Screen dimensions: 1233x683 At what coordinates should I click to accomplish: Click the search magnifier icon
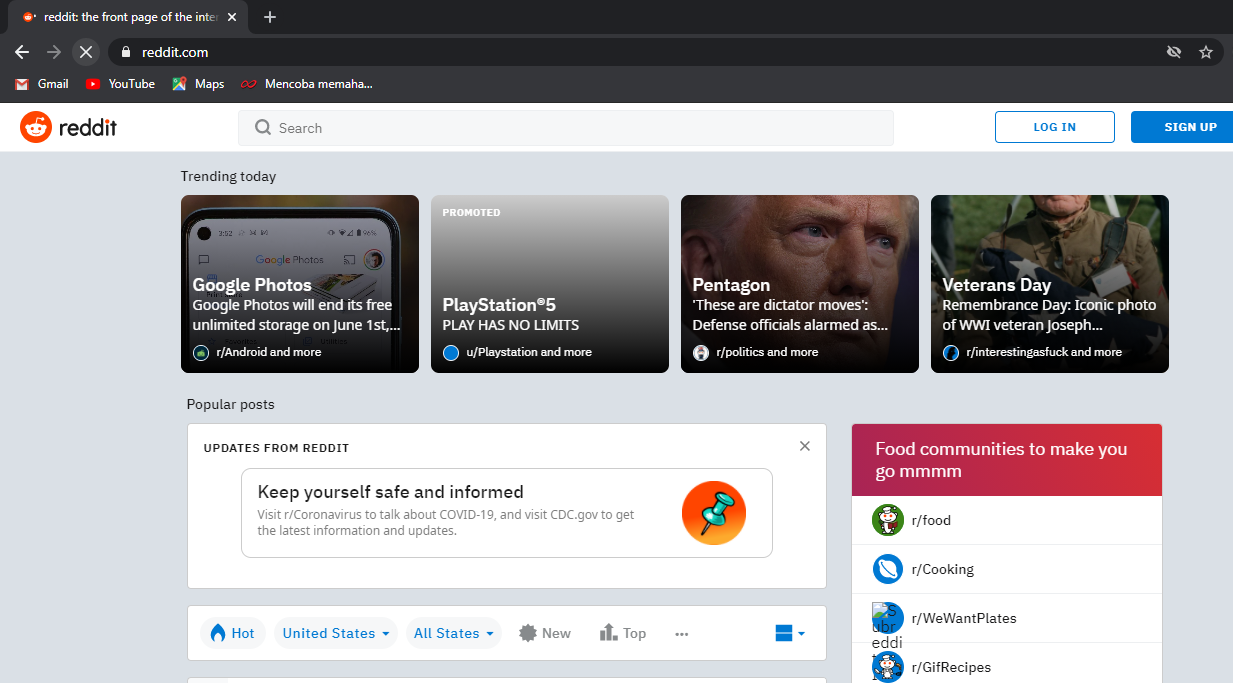263,128
